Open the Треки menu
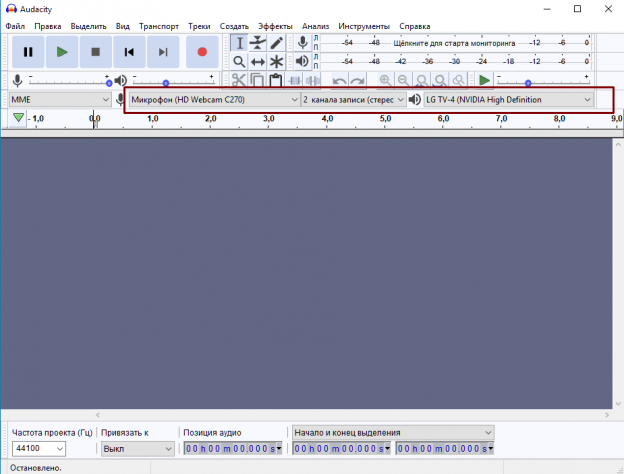The image size is (624, 474). (199, 26)
